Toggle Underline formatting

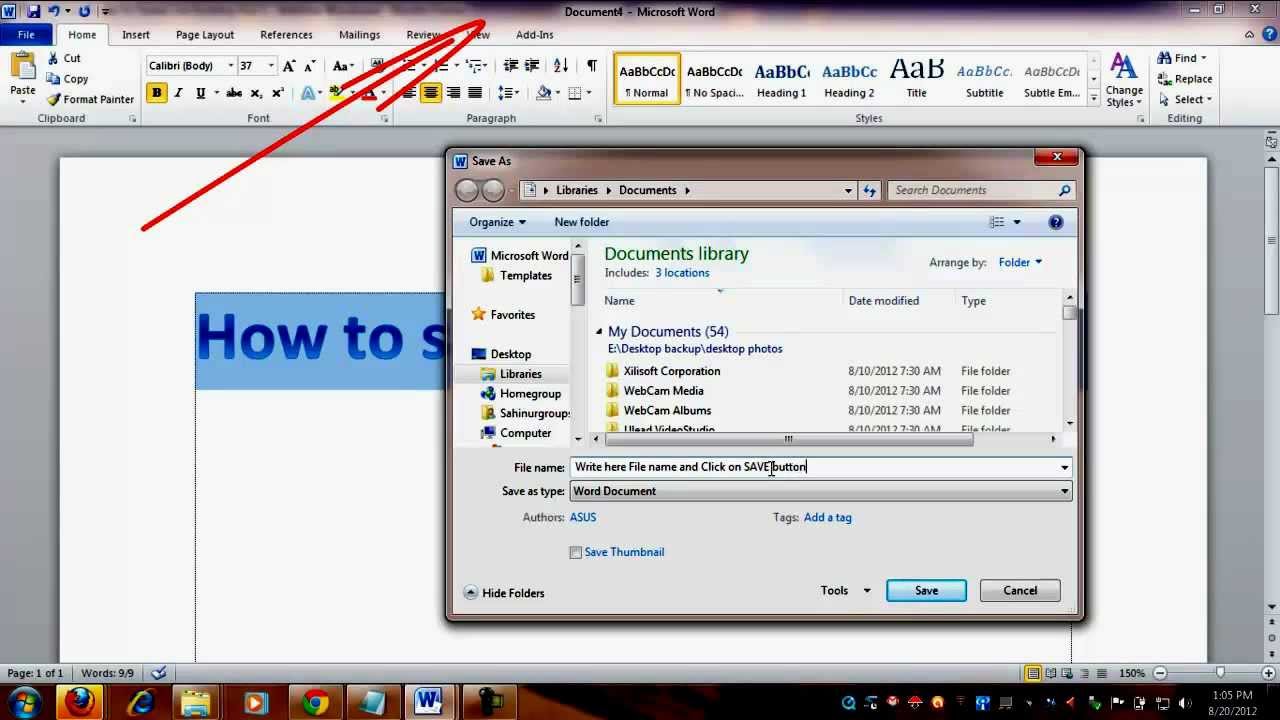pos(200,93)
